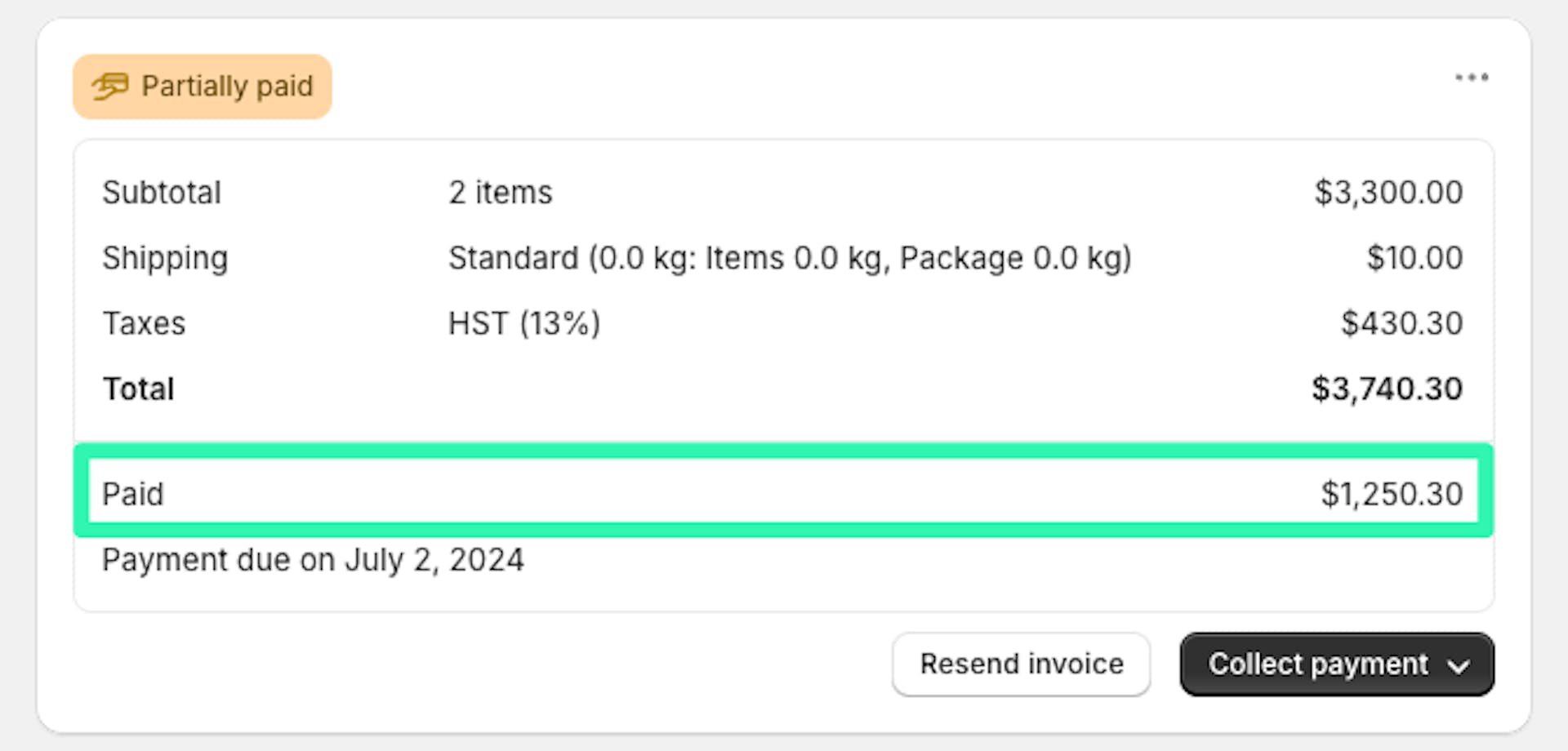Click the Paid label in highlighted row
This screenshot has height=751, width=1568.
tap(133, 494)
